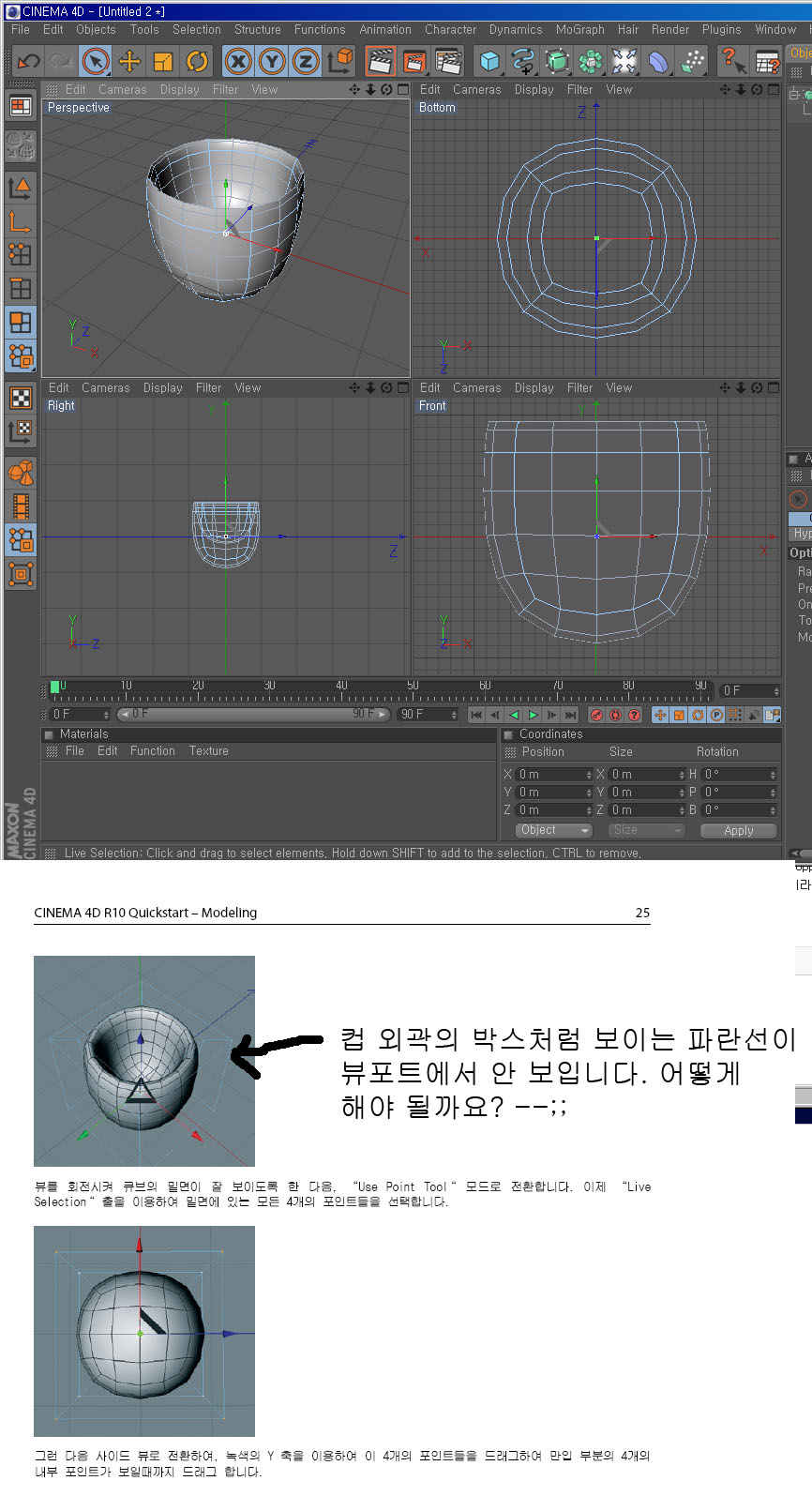Open the Object coordinate mode dropdown

pos(553,830)
